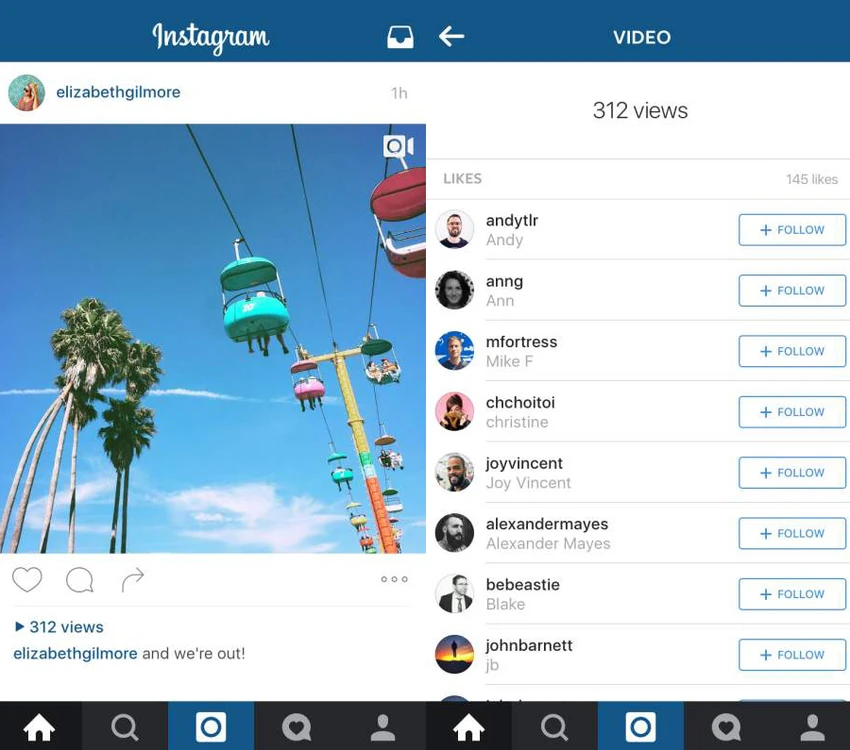Open comments with speech bubble icon

[80, 580]
